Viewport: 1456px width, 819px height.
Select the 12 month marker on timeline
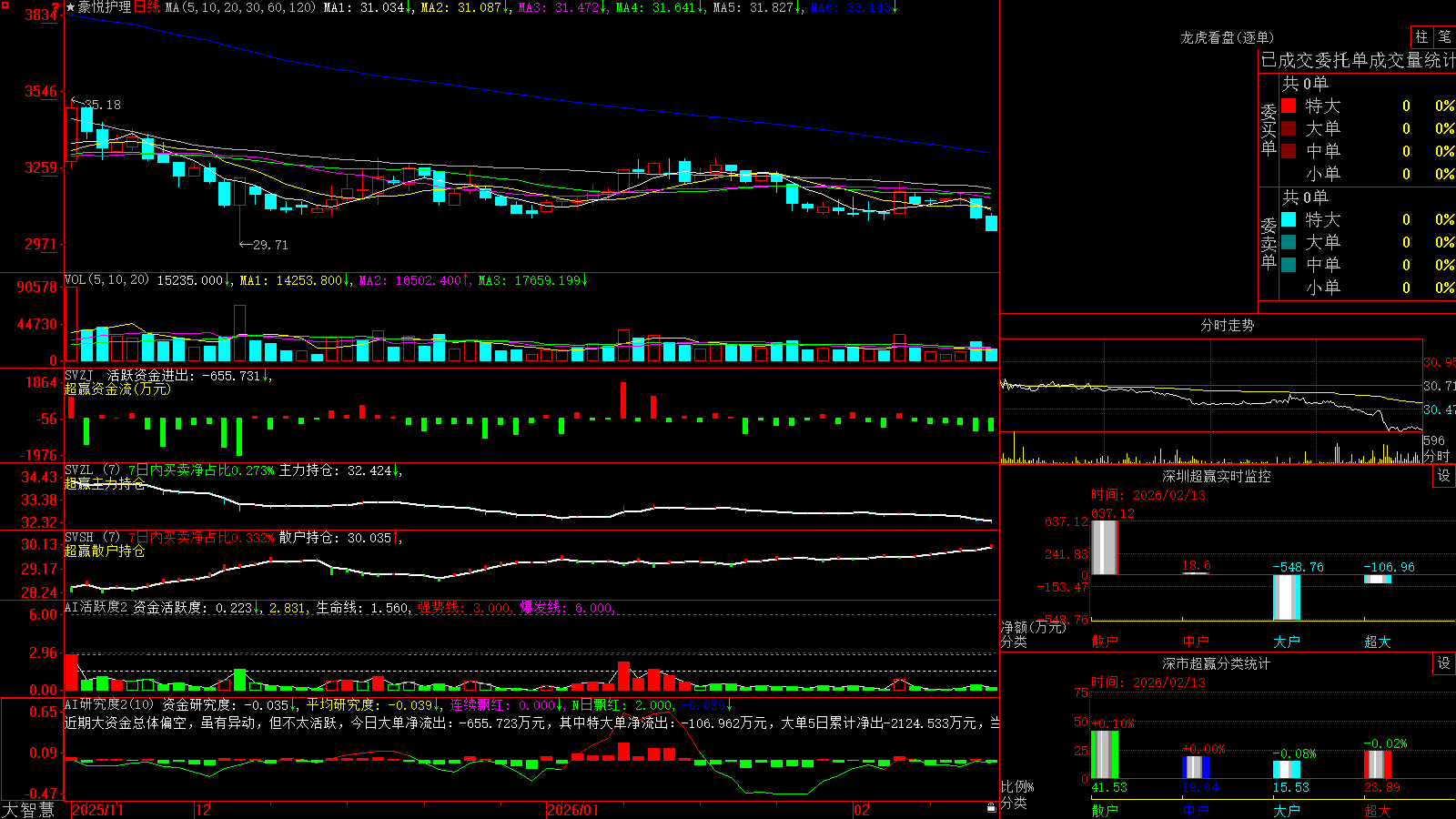point(204,810)
